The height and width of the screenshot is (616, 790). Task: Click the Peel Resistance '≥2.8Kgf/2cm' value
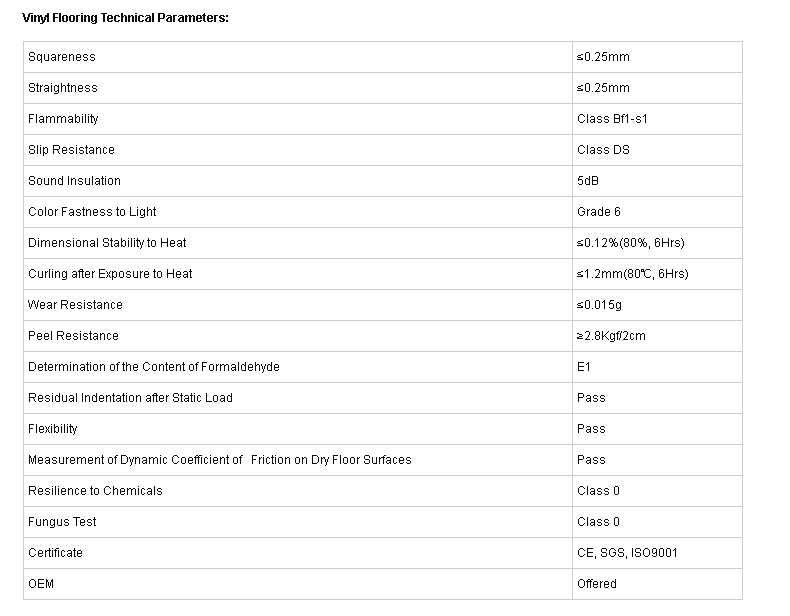tap(611, 336)
